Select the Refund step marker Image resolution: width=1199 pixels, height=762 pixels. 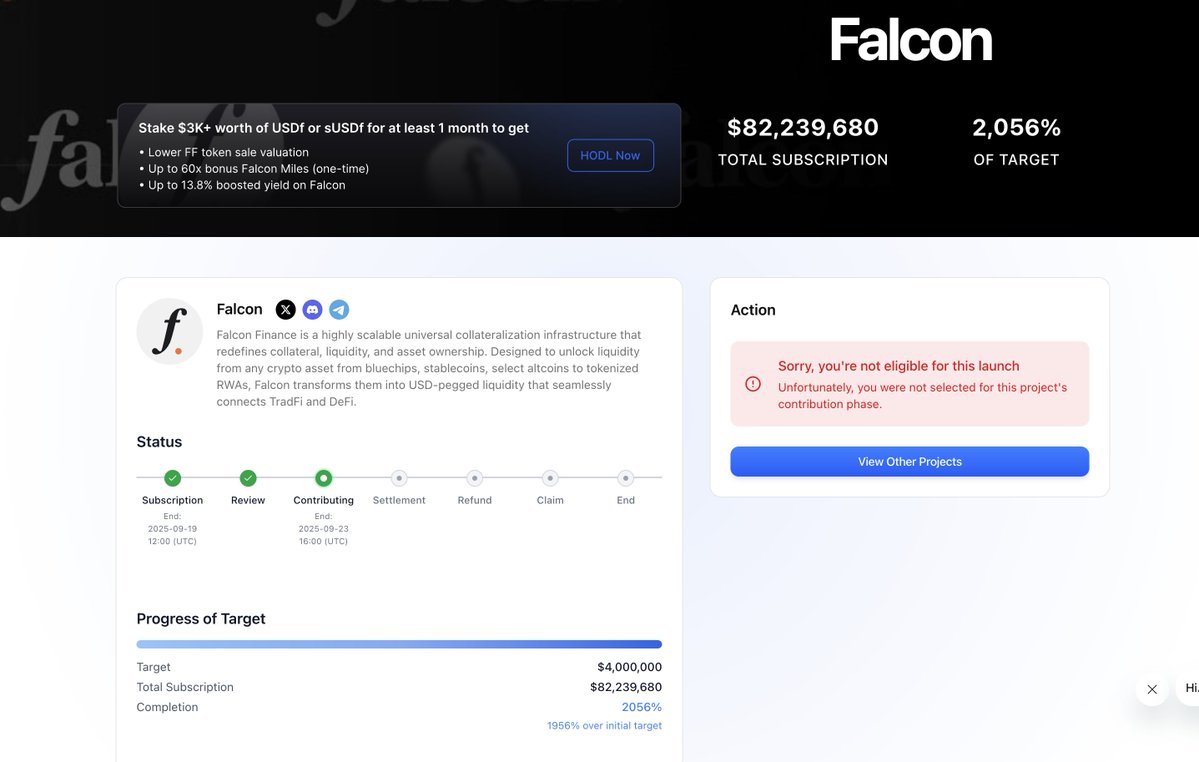(x=475, y=478)
